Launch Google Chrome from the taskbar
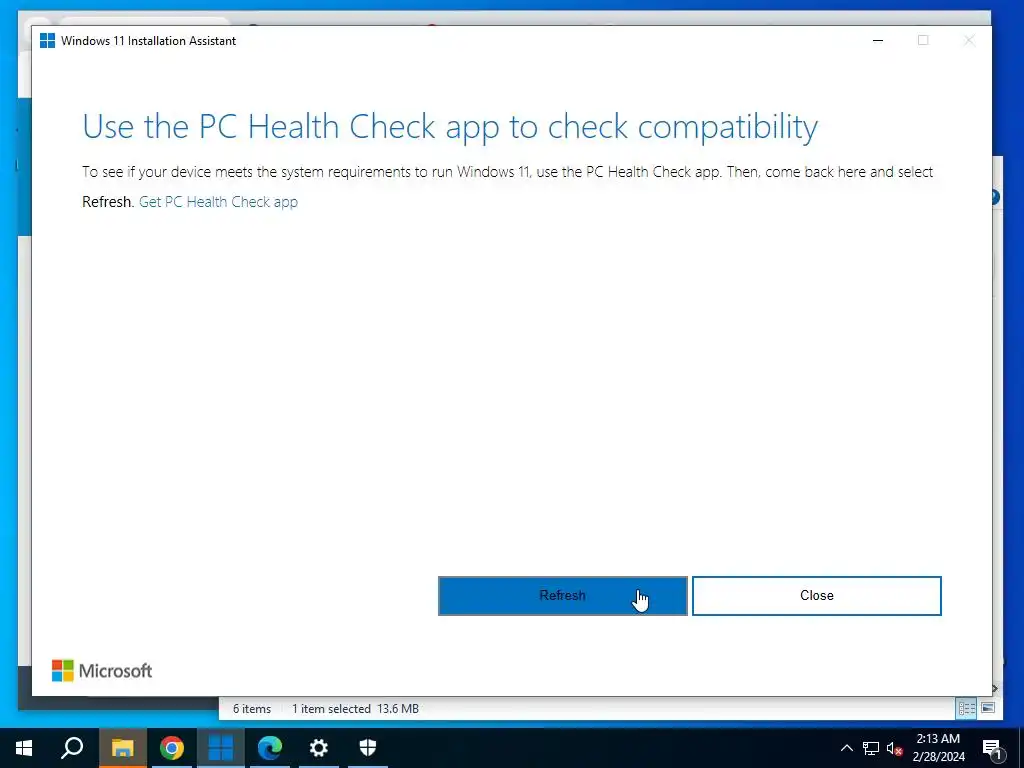This screenshot has height=768, width=1024. tap(172, 748)
